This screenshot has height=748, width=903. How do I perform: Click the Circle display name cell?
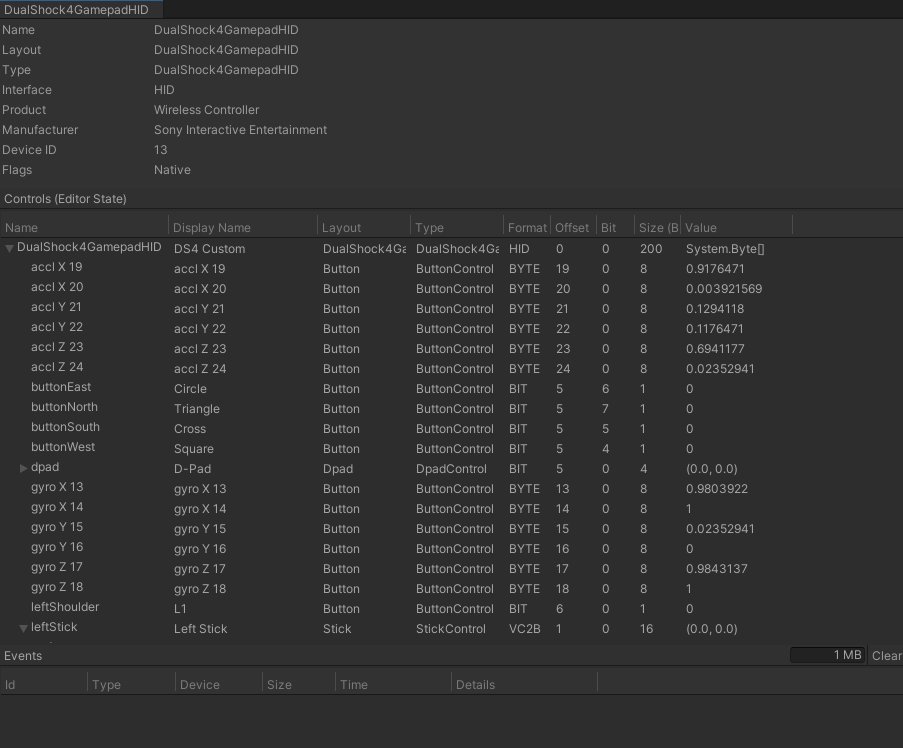tap(190, 389)
